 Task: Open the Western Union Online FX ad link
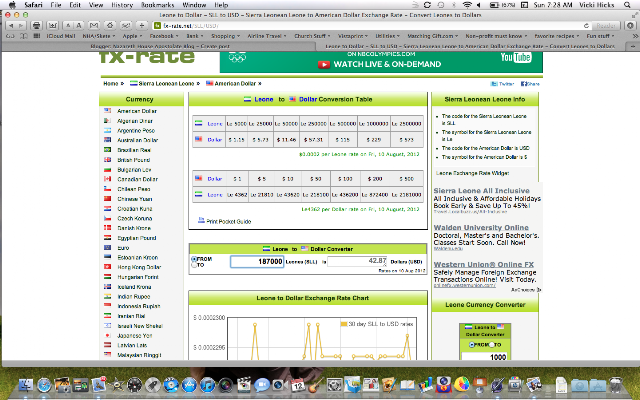484,264
